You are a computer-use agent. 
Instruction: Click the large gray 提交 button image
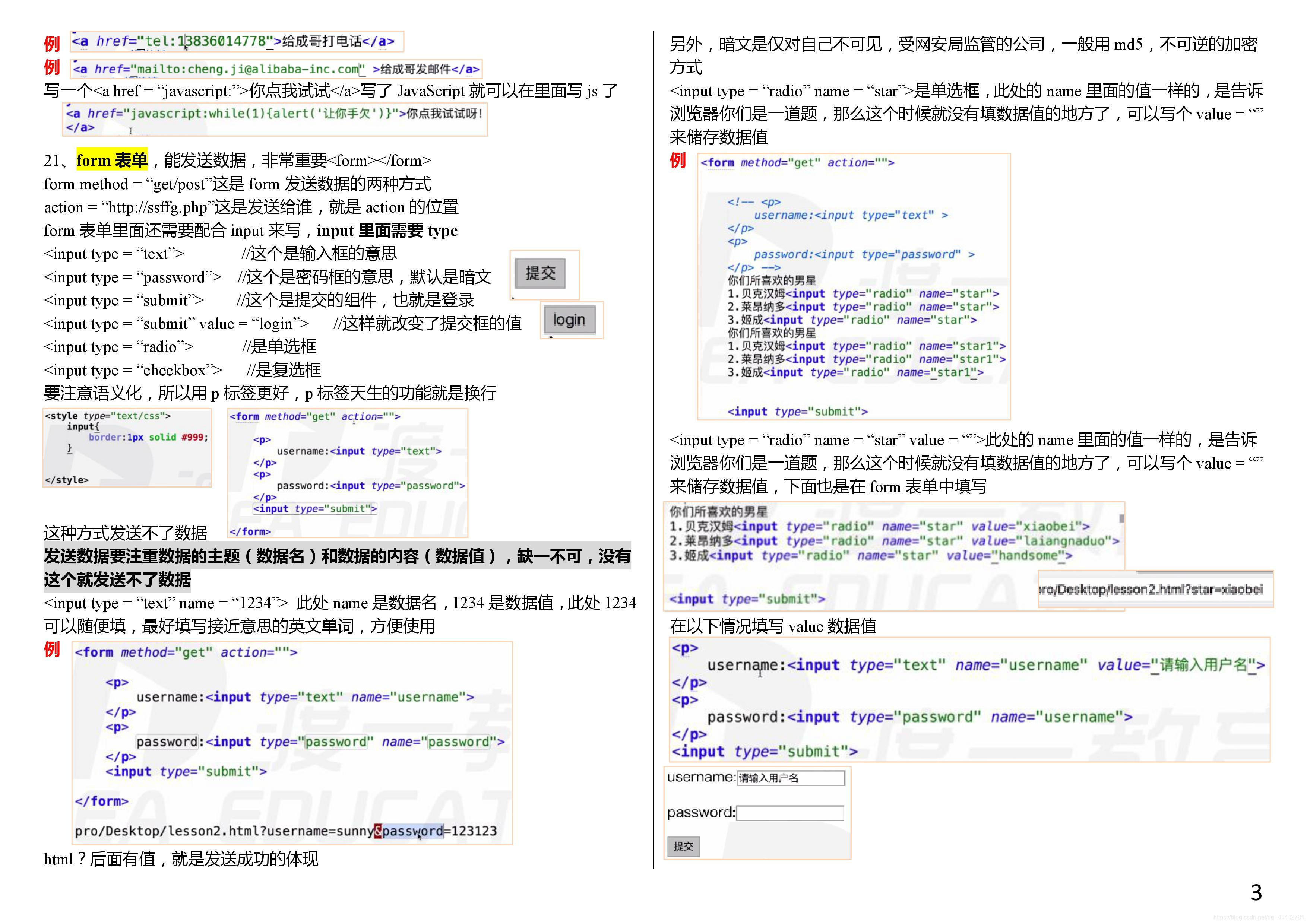[540, 273]
